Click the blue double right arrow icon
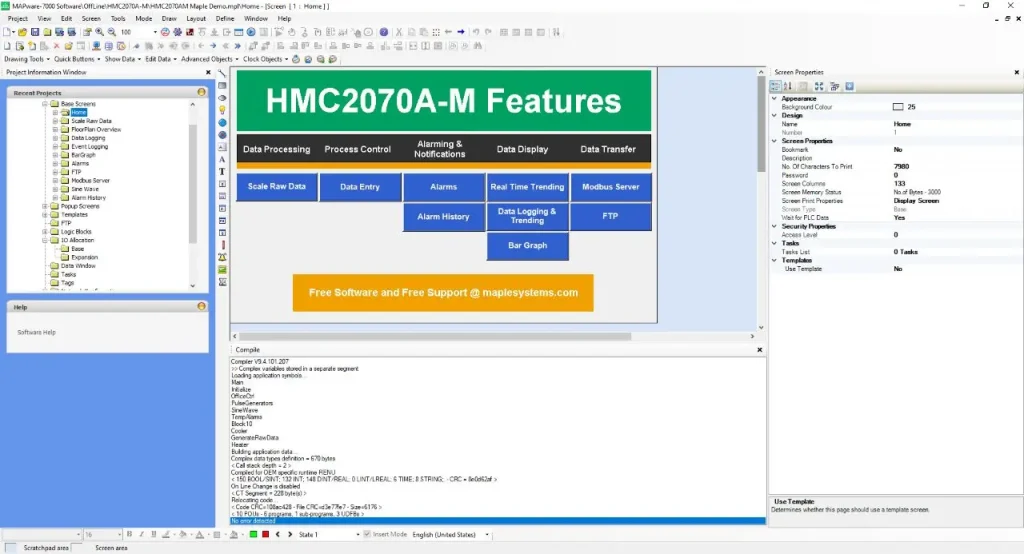Image resolution: width=1024 pixels, height=554 pixels. click(237, 46)
